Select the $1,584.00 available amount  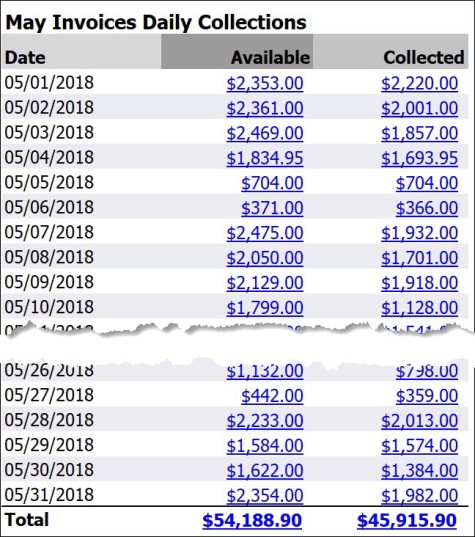point(265,446)
